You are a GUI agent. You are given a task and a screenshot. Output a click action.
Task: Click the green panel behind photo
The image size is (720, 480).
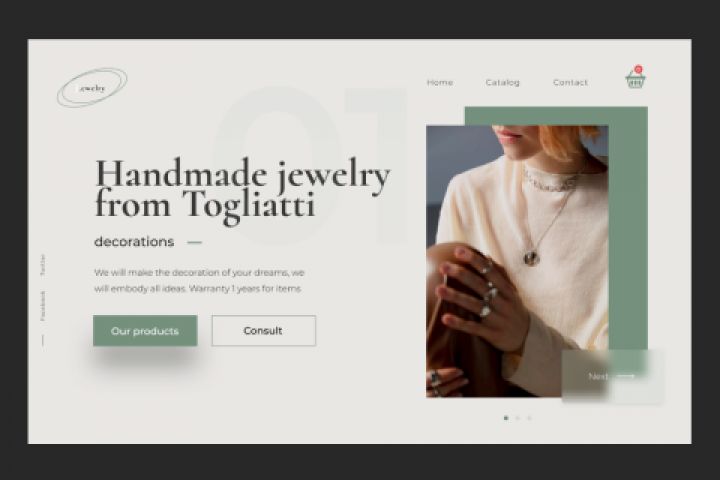628,230
